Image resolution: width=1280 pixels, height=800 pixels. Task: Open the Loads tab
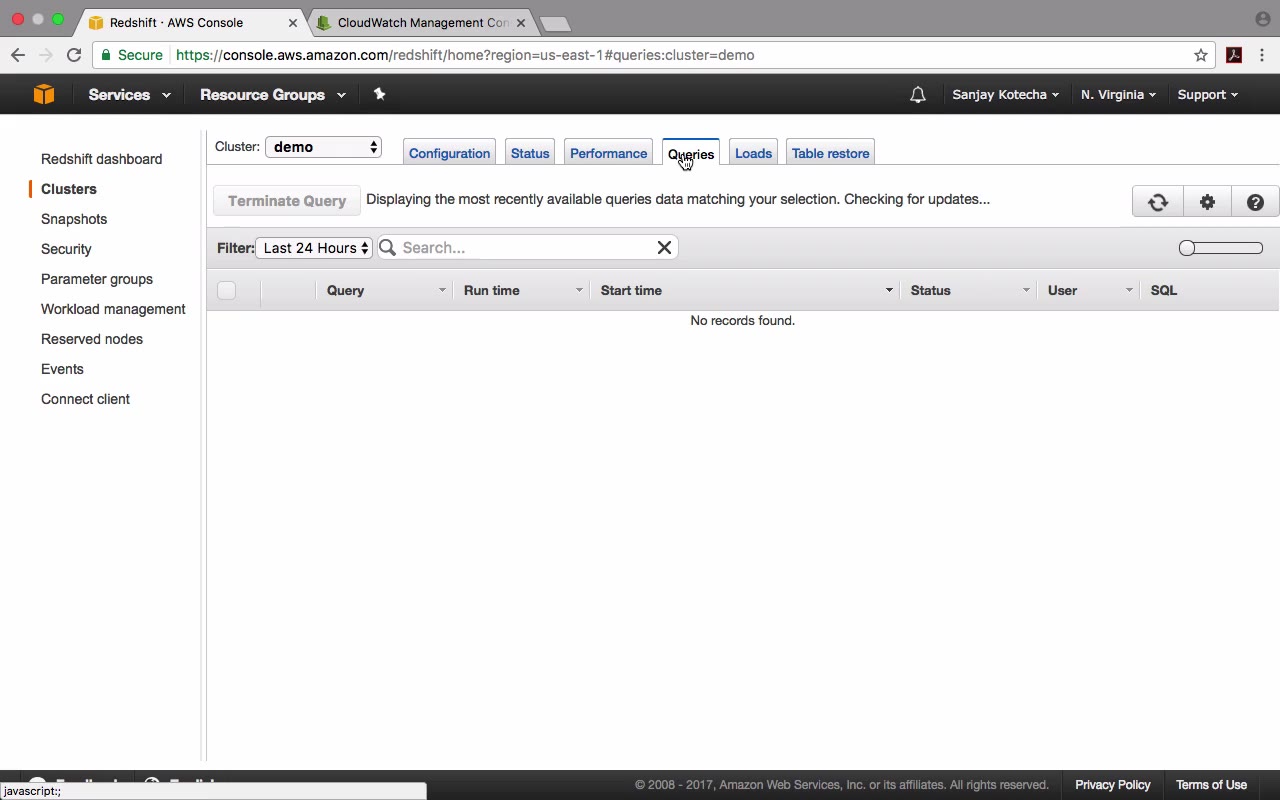tap(753, 153)
